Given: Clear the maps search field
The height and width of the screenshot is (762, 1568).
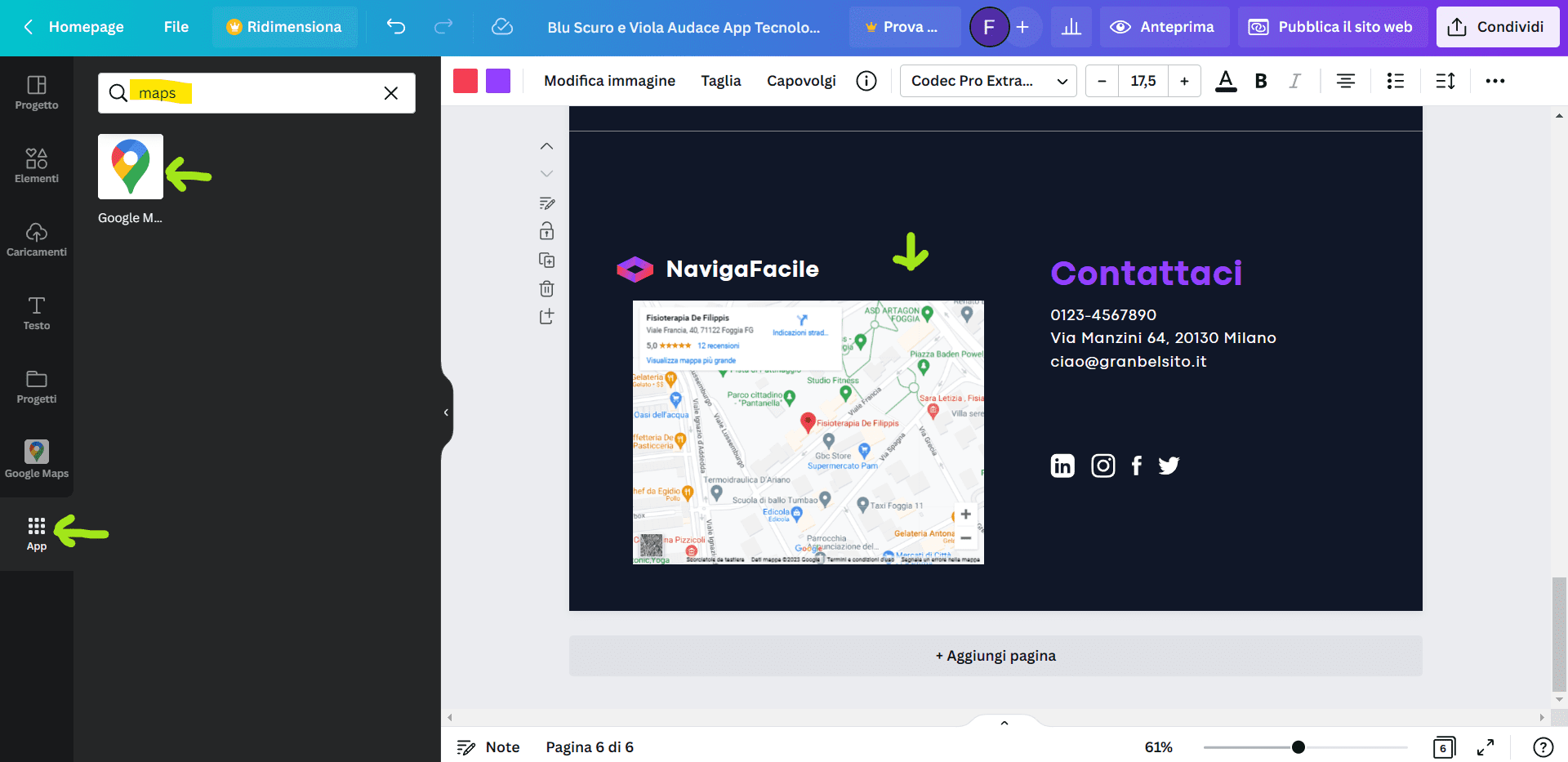Looking at the screenshot, I should tap(391, 93).
